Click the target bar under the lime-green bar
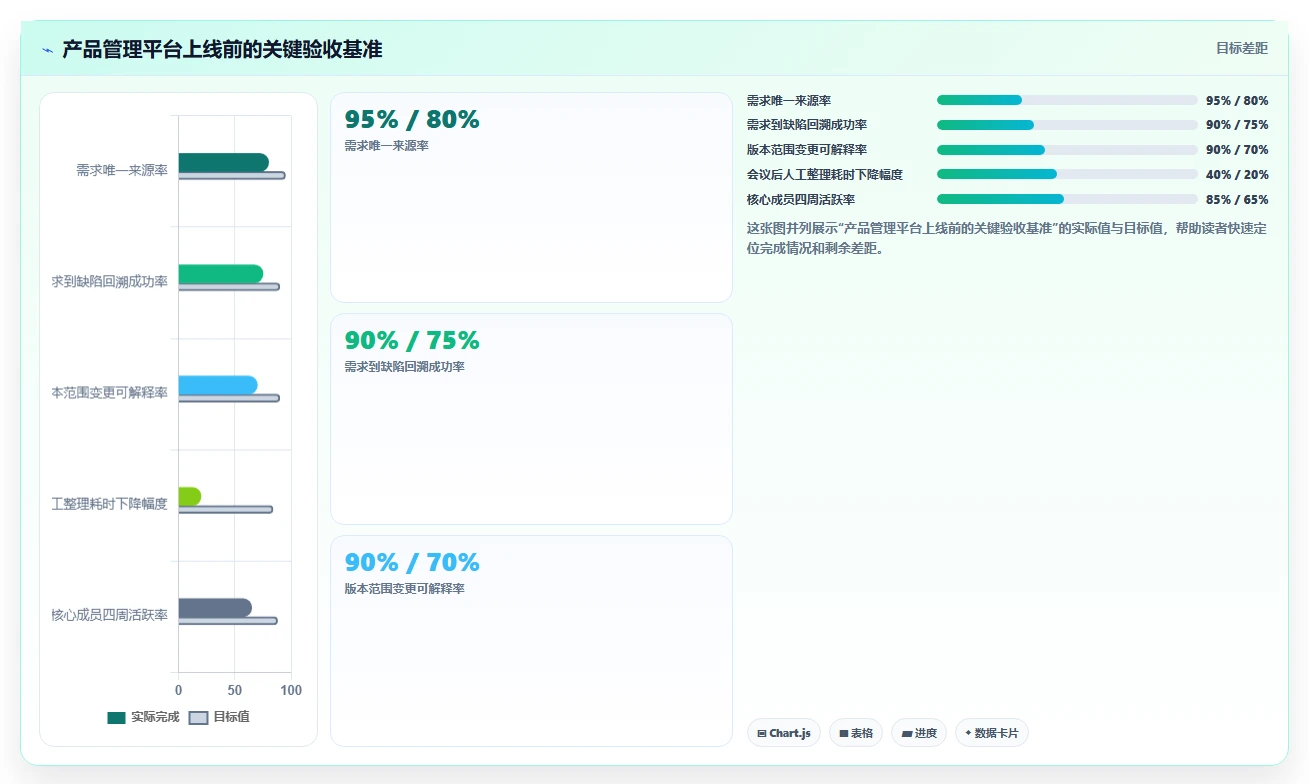 click(x=225, y=509)
